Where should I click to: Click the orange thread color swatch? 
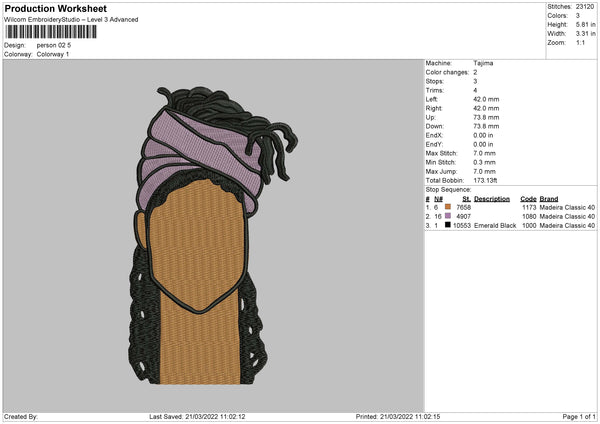[448, 207]
